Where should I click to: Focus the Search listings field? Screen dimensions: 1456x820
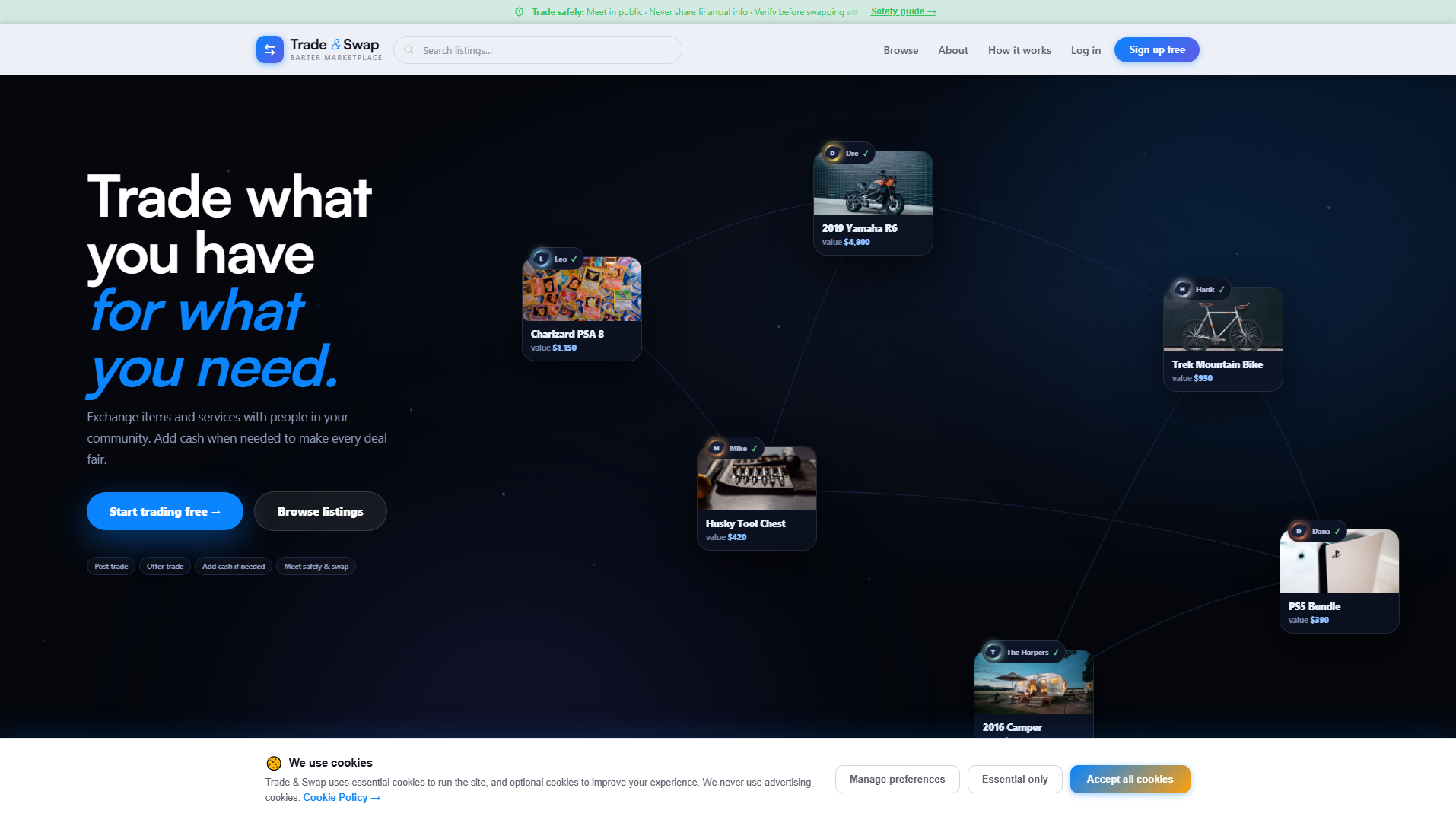pos(537,49)
